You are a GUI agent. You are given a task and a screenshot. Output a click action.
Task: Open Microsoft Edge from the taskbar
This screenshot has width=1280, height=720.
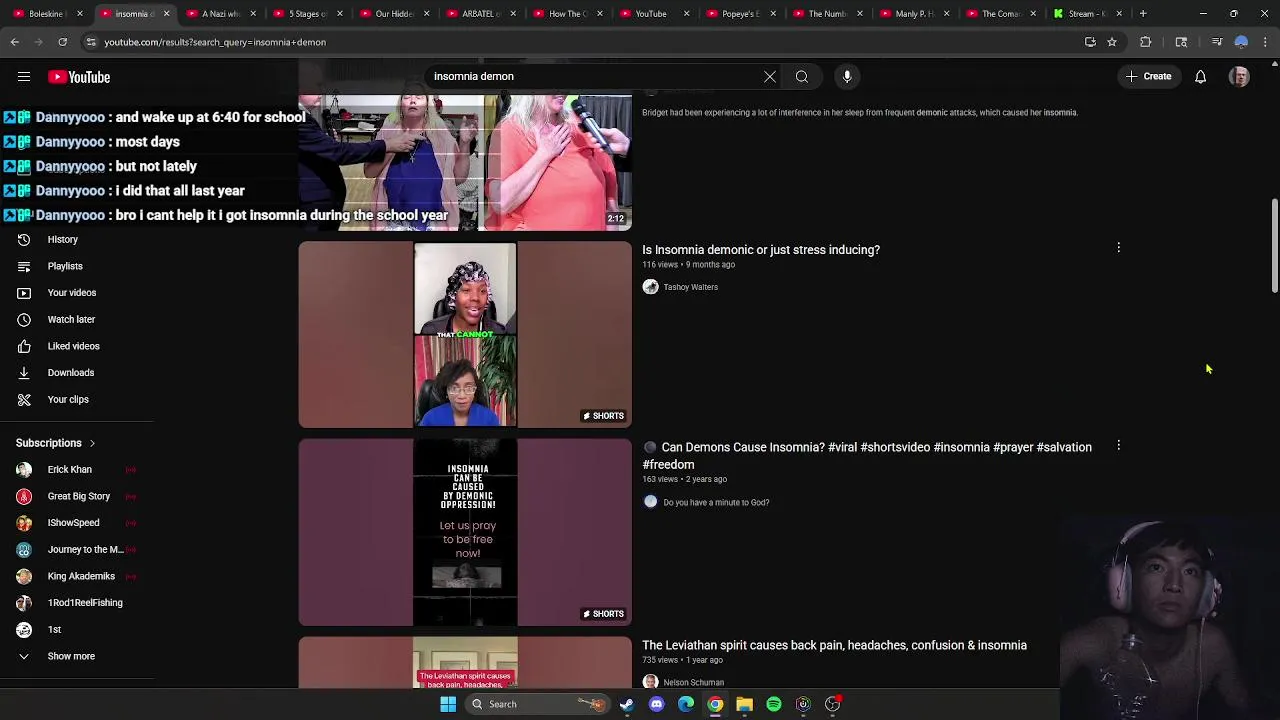[686, 704]
